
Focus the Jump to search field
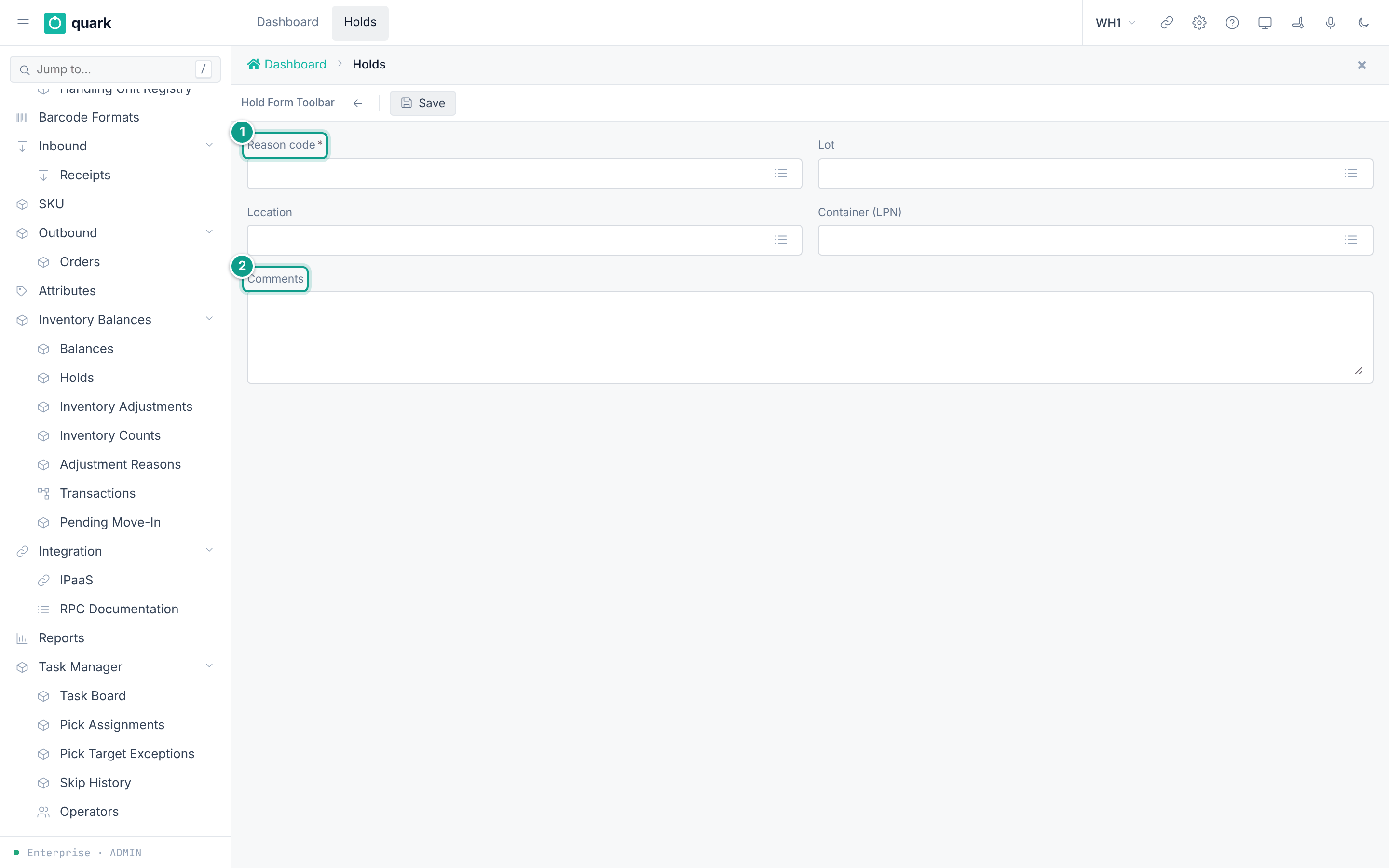[115, 69]
